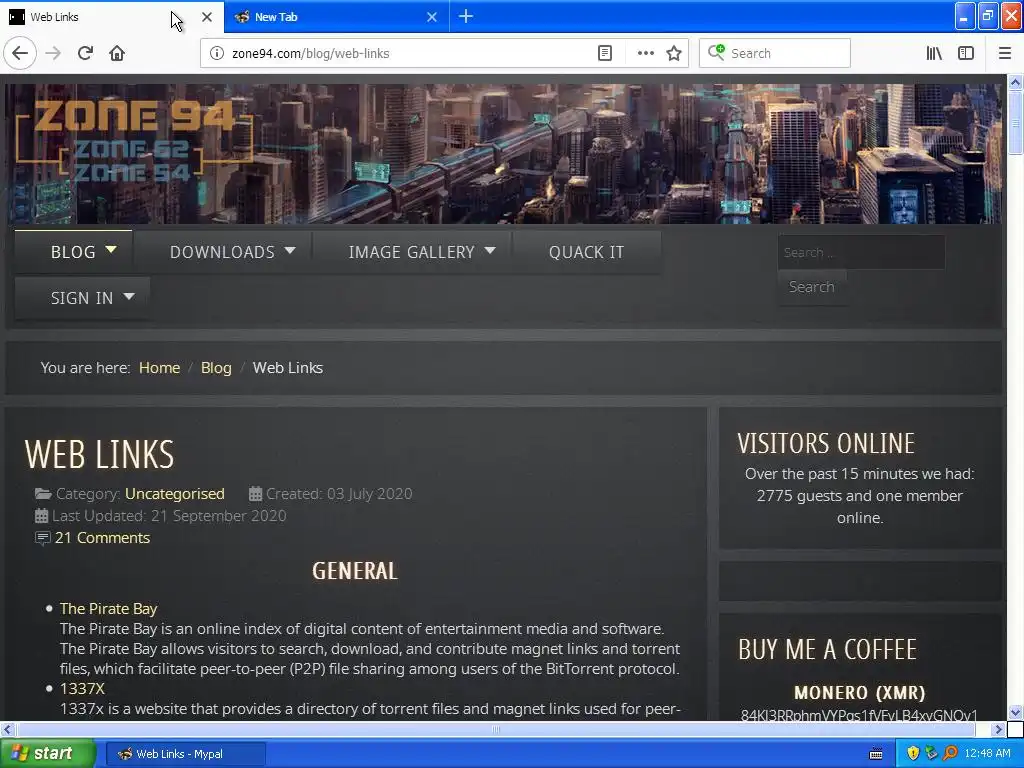Viewport: 1024px width, 768px height.
Task: Open the QUACK IT menu item
Action: coord(586,252)
